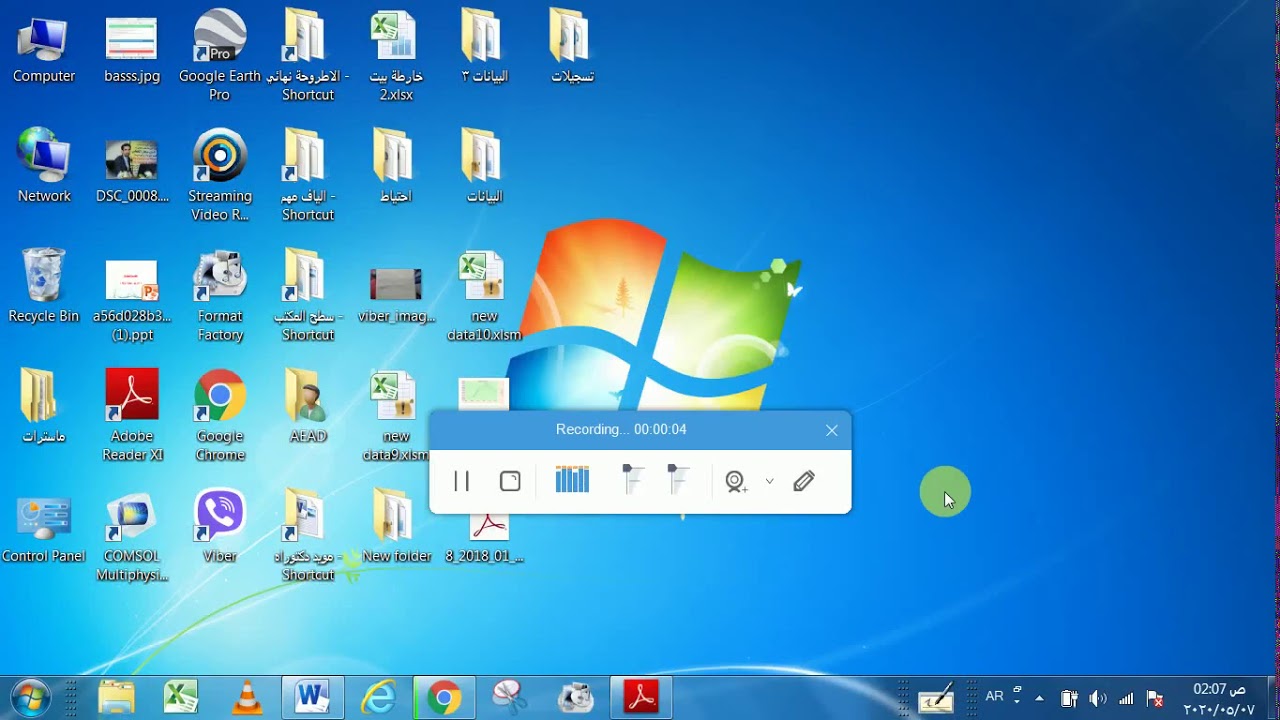Select the Viber desktop shortcut
Screen dimensions: 1280x720
tap(220, 526)
